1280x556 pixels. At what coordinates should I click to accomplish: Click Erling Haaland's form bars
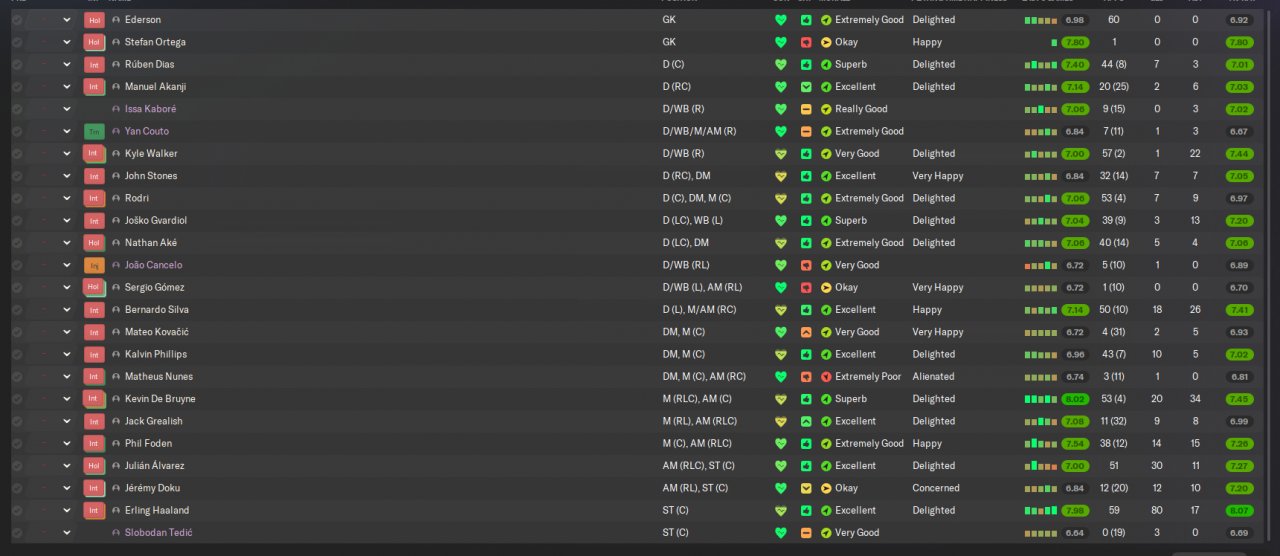(x=1040, y=510)
